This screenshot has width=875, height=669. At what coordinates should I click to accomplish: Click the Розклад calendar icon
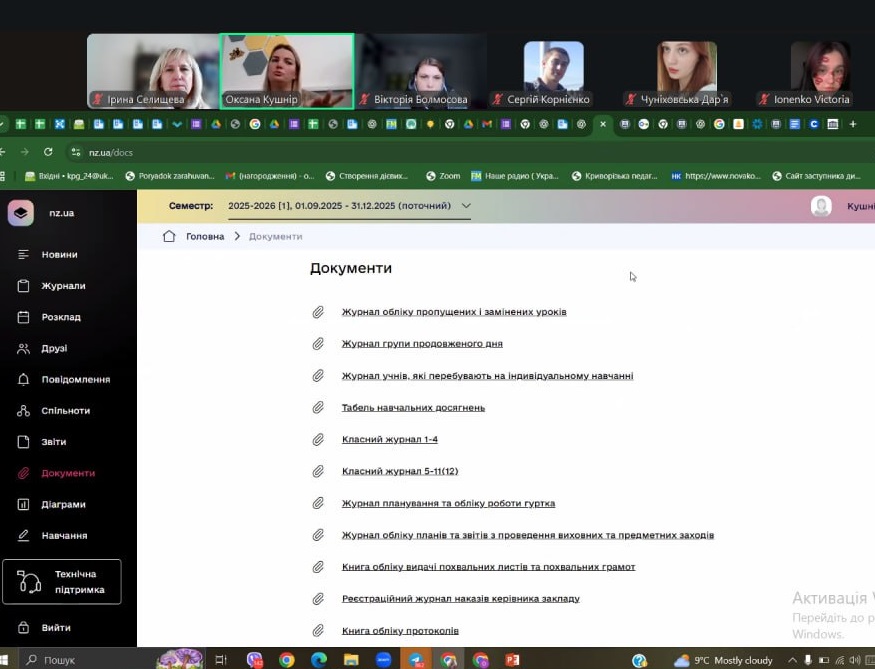pyautogui.click(x=23, y=317)
